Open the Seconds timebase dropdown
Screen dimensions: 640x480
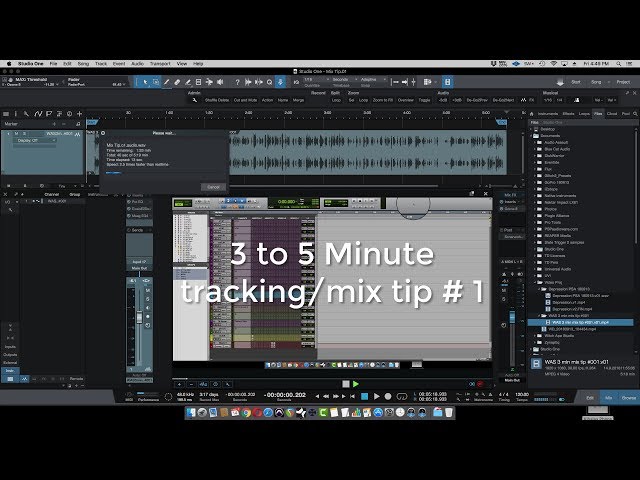(345, 79)
